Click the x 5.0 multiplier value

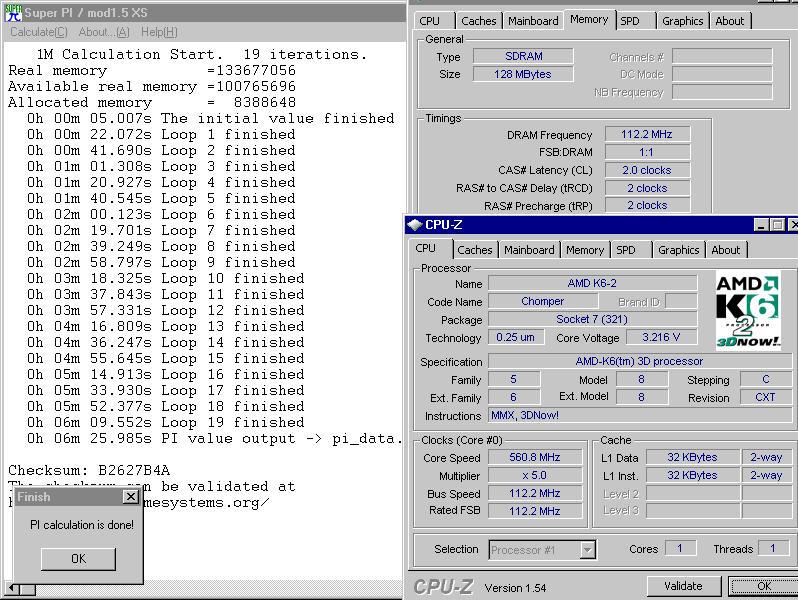point(535,475)
